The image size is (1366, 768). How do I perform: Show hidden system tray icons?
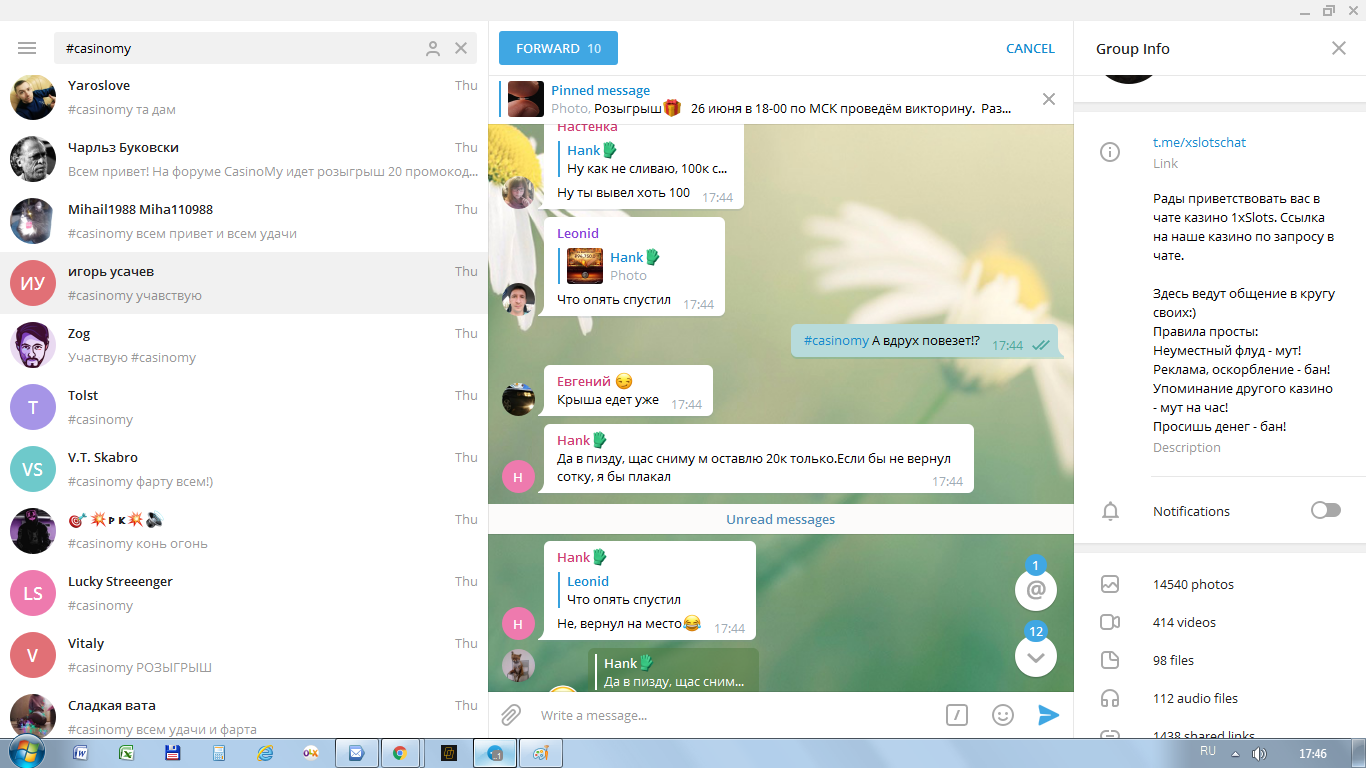(1235, 754)
